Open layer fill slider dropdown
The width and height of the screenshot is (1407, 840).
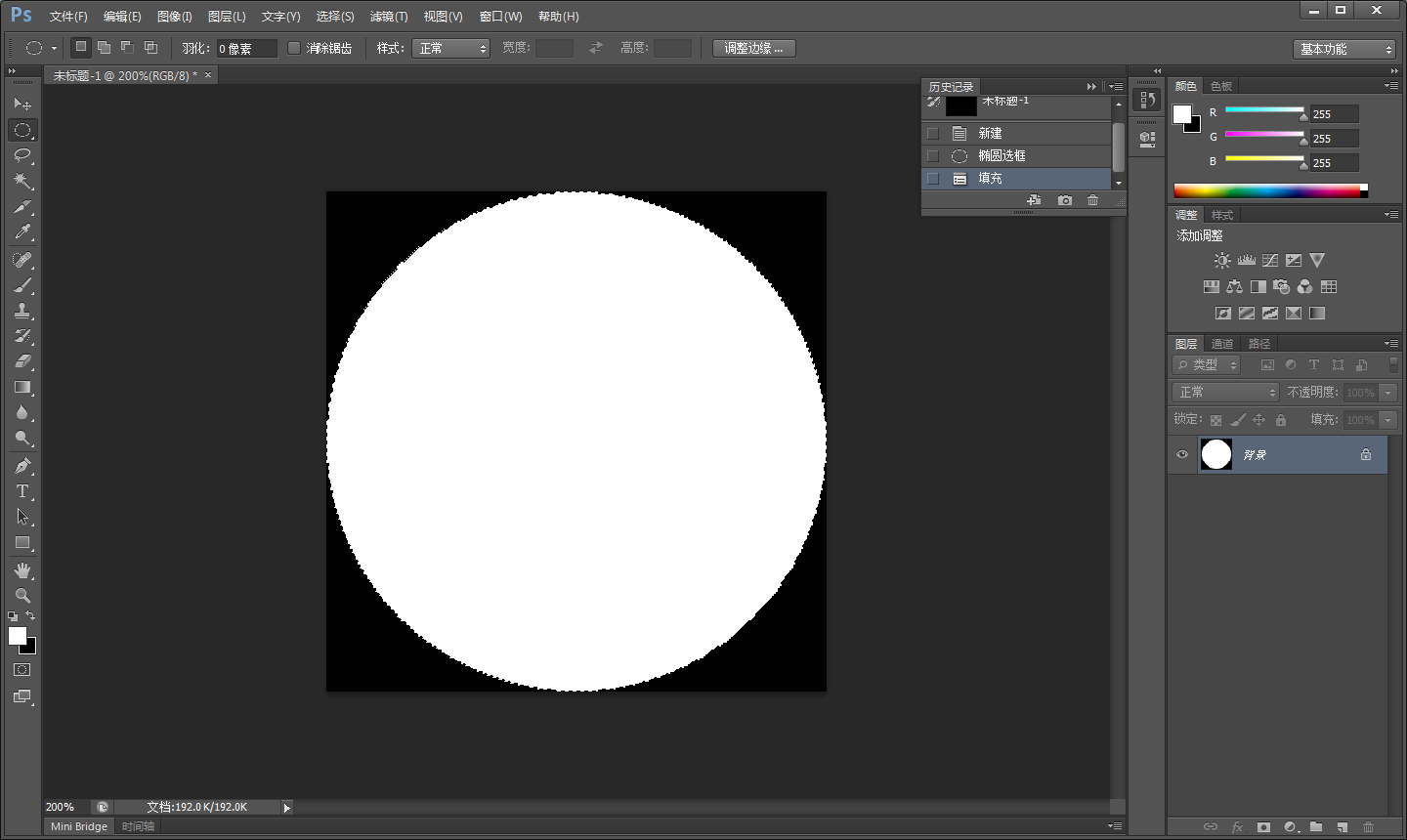tap(1387, 420)
